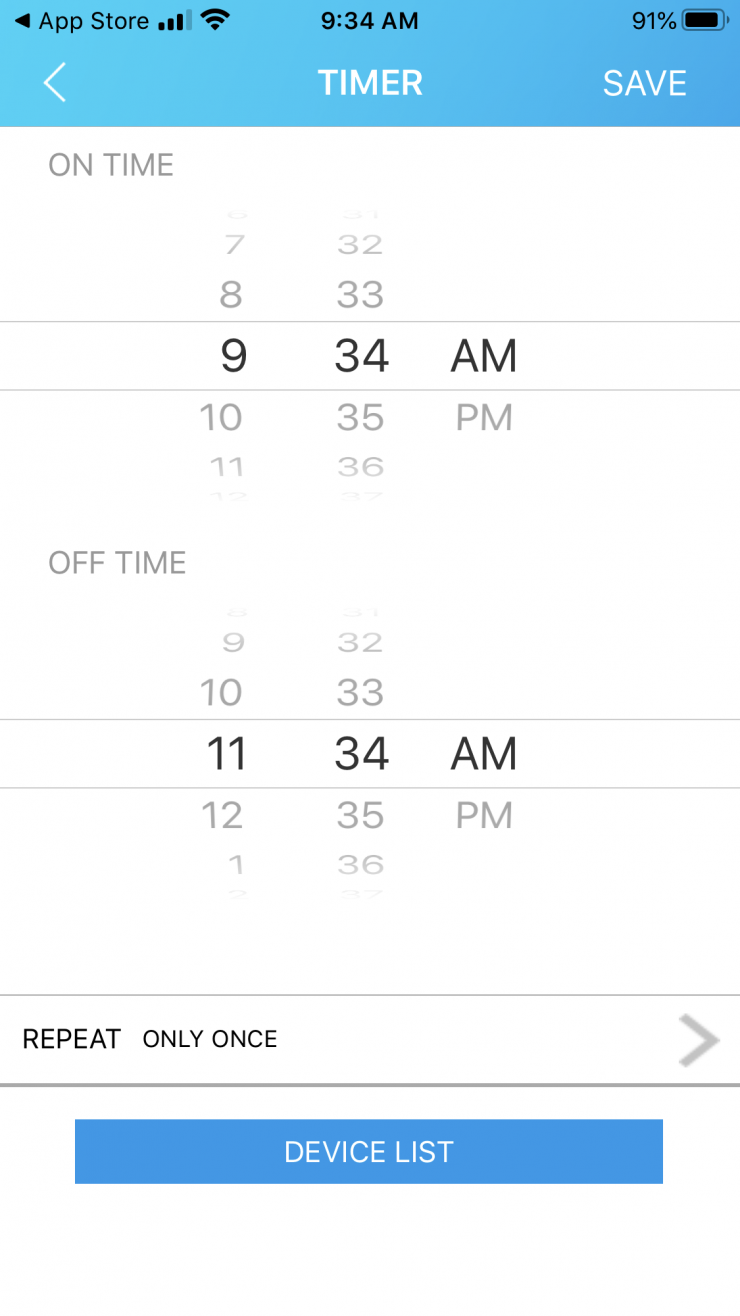This screenshot has width=740, height=1316.
Task: Choose minute 35 in On Time picker
Action: point(361,418)
